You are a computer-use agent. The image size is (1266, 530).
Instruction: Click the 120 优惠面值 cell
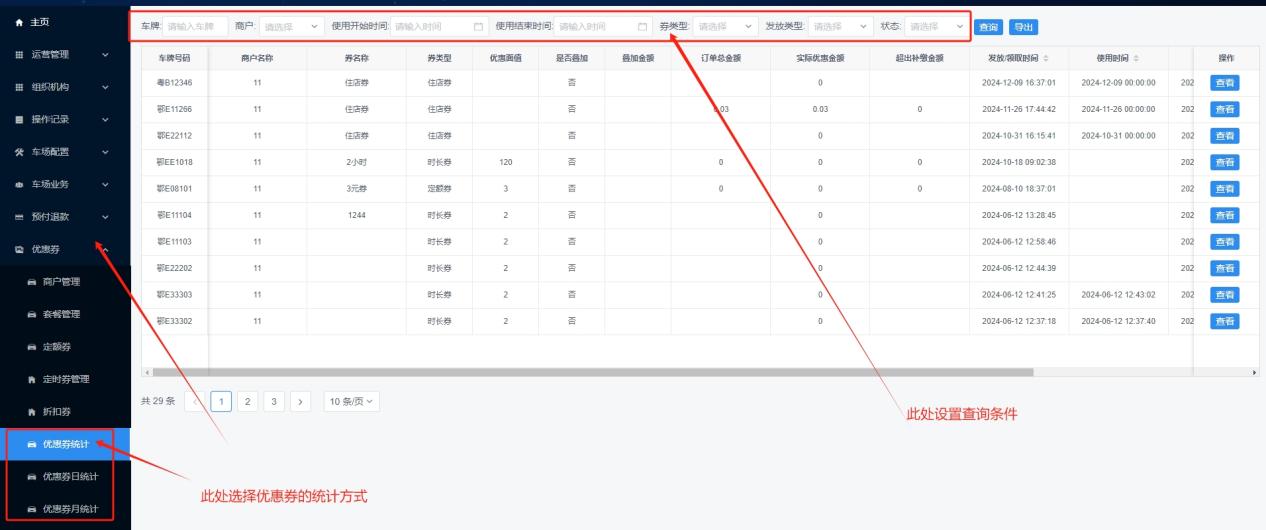505,162
